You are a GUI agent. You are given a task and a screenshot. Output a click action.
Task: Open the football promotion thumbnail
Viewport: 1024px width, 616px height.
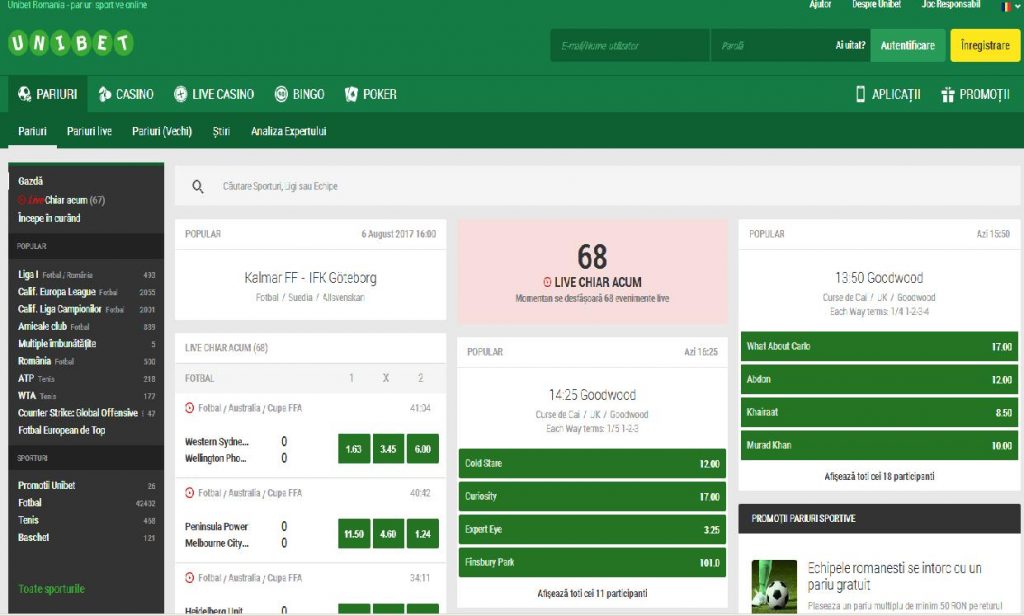point(774,586)
